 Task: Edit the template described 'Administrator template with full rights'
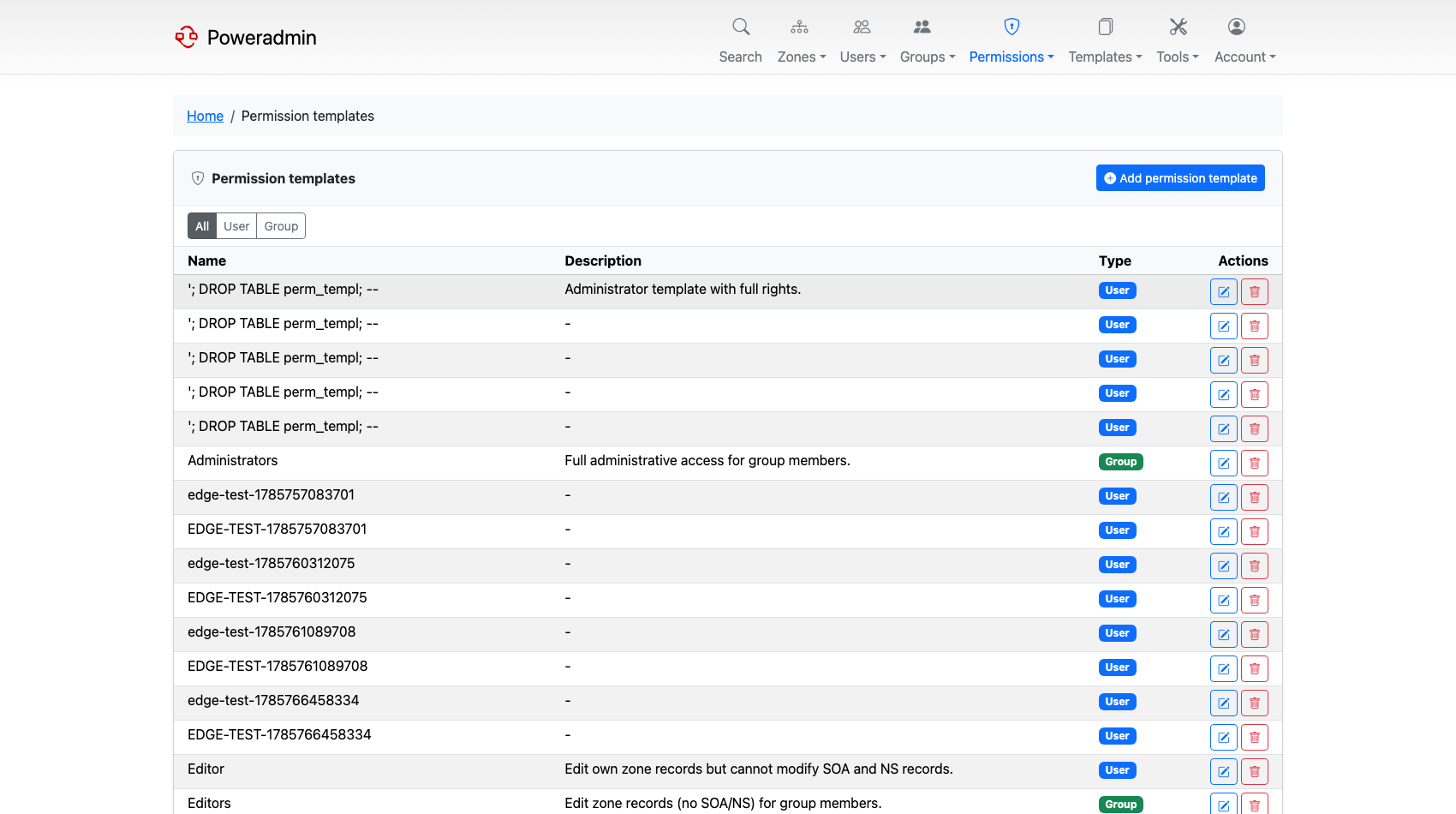tap(1224, 291)
